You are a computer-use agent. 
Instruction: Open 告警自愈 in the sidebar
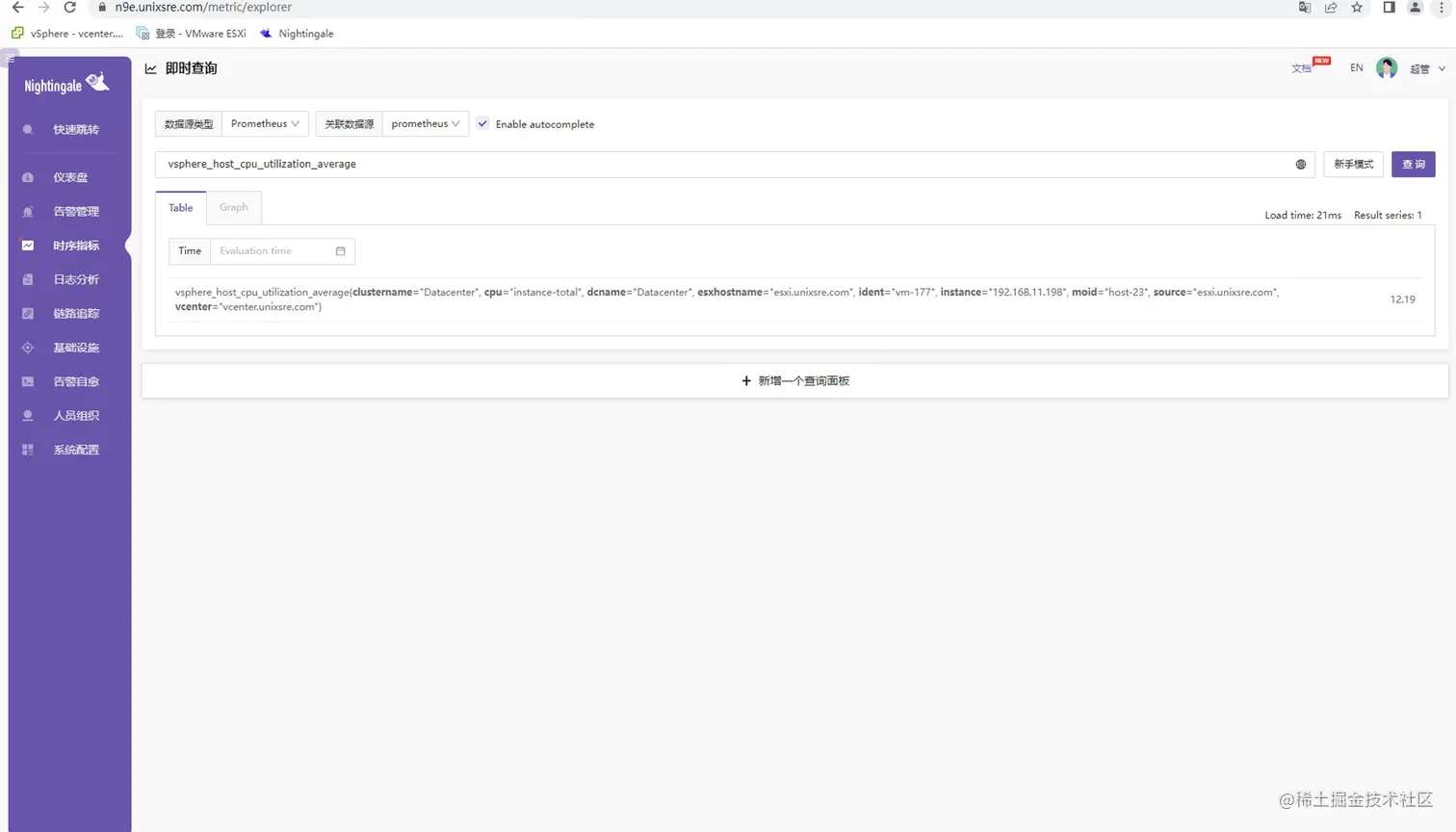[x=69, y=381]
